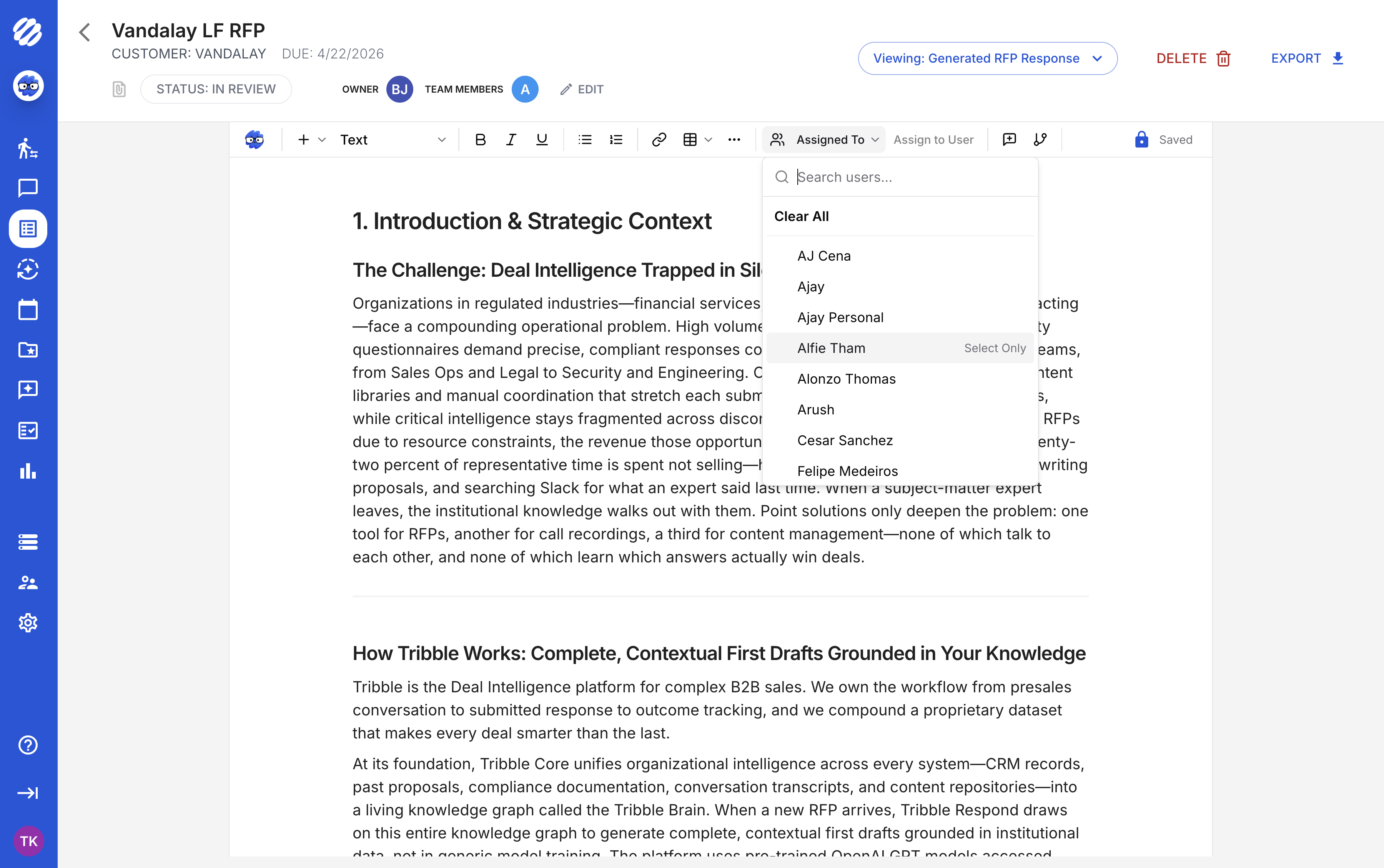Collapse the Assigned To dropdown

point(824,140)
